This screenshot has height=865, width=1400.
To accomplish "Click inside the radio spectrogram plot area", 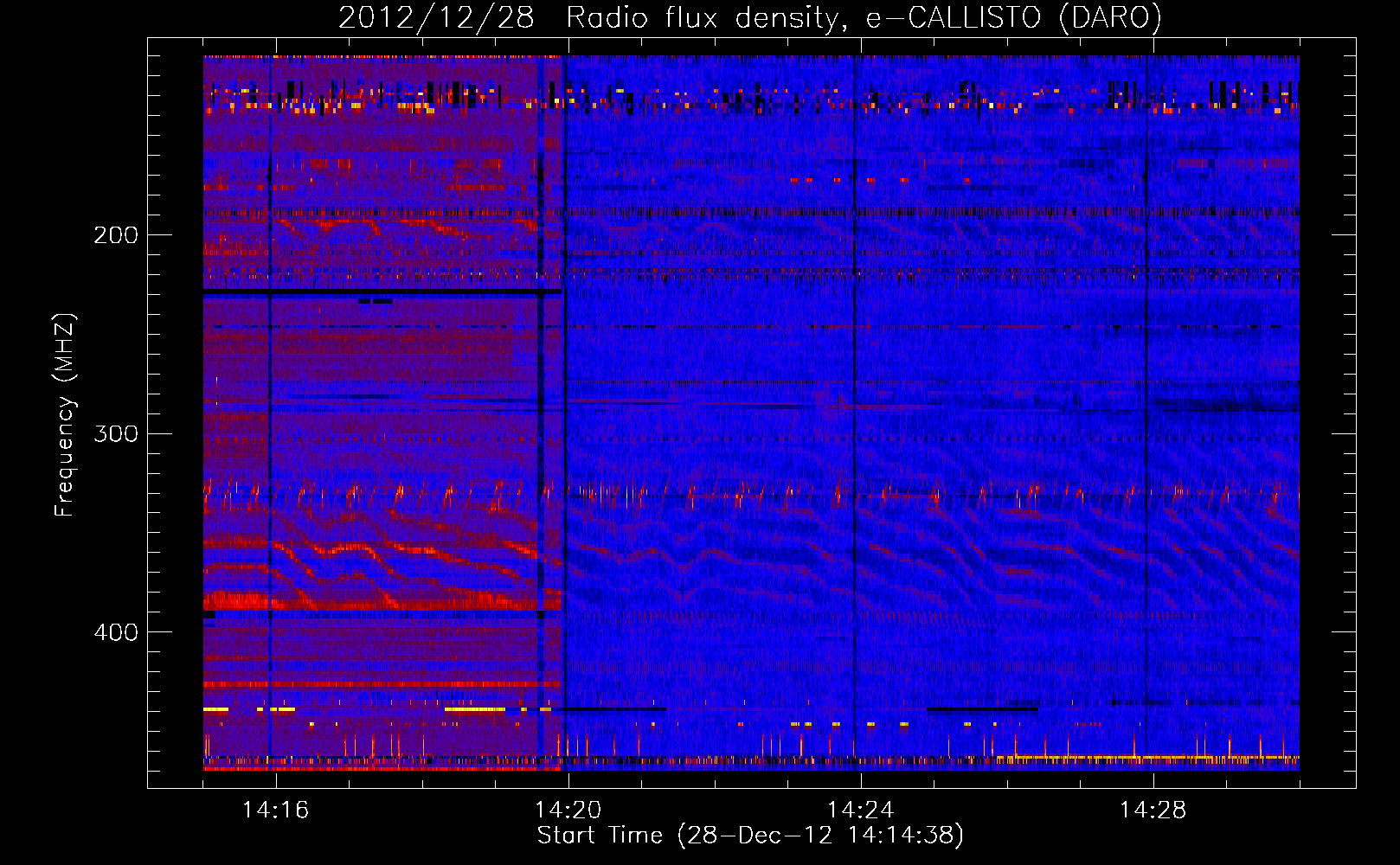I will [751, 413].
